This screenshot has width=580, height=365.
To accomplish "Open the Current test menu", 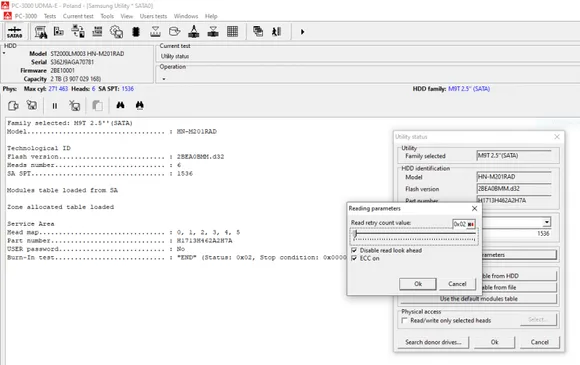I will pyautogui.click(x=78, y=16).
